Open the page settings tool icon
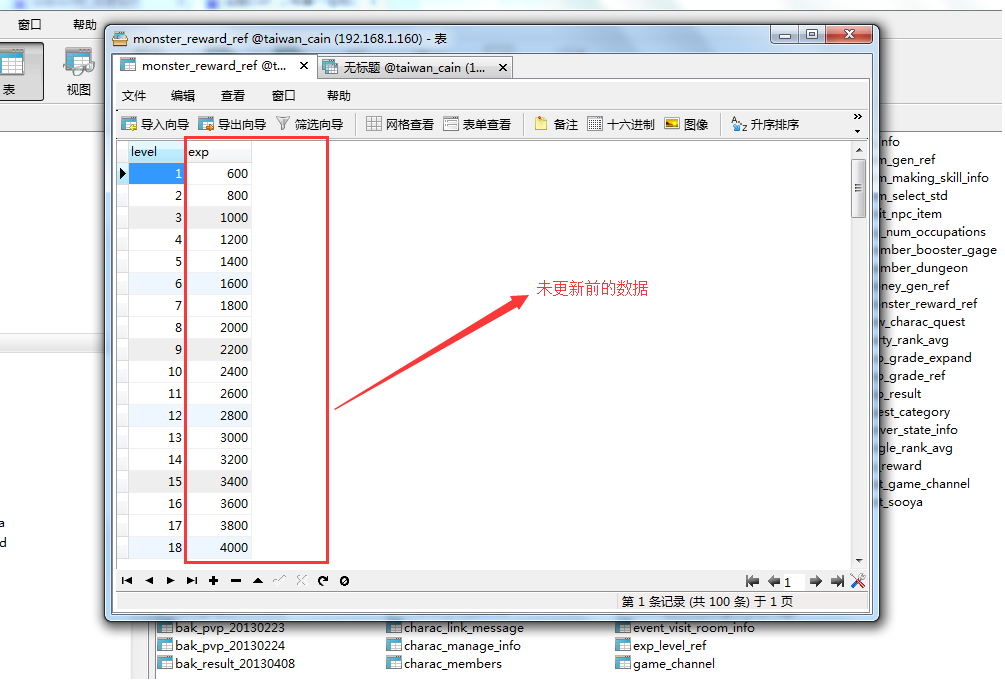Viewport: 1005px width, 695px height. (x=858, y=581)
